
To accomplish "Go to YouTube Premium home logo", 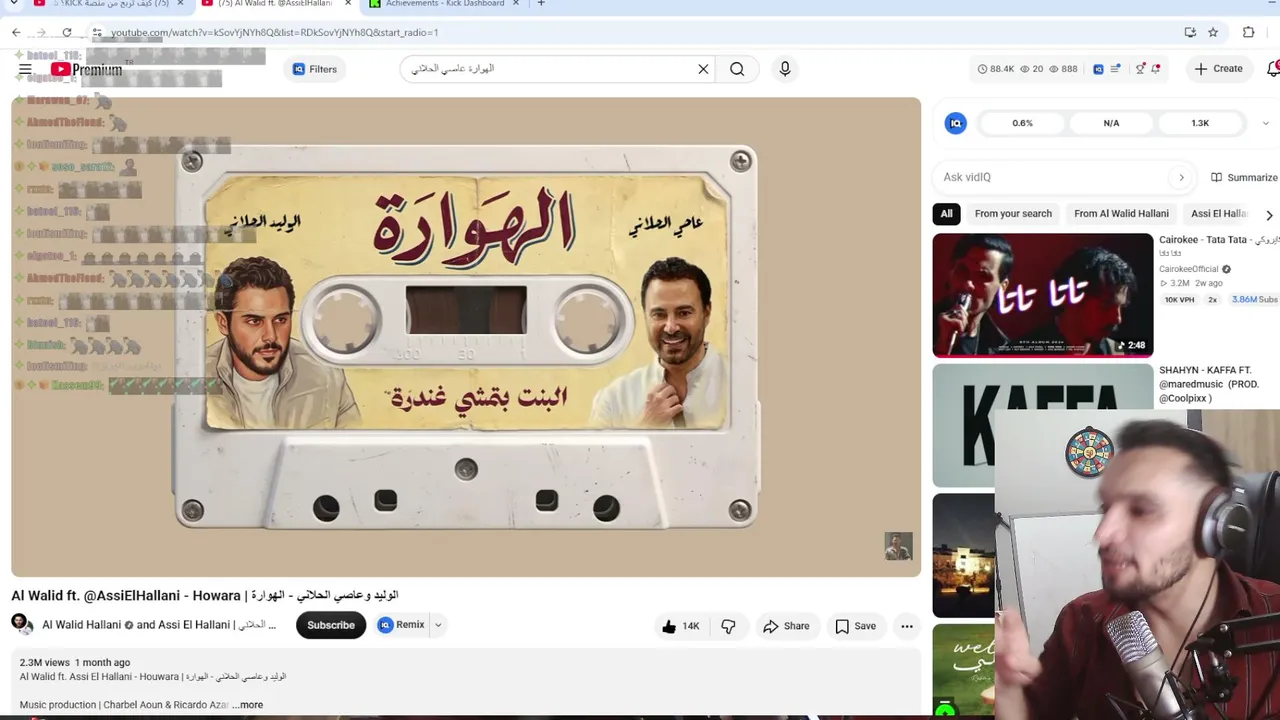I will tap(86, 69).
